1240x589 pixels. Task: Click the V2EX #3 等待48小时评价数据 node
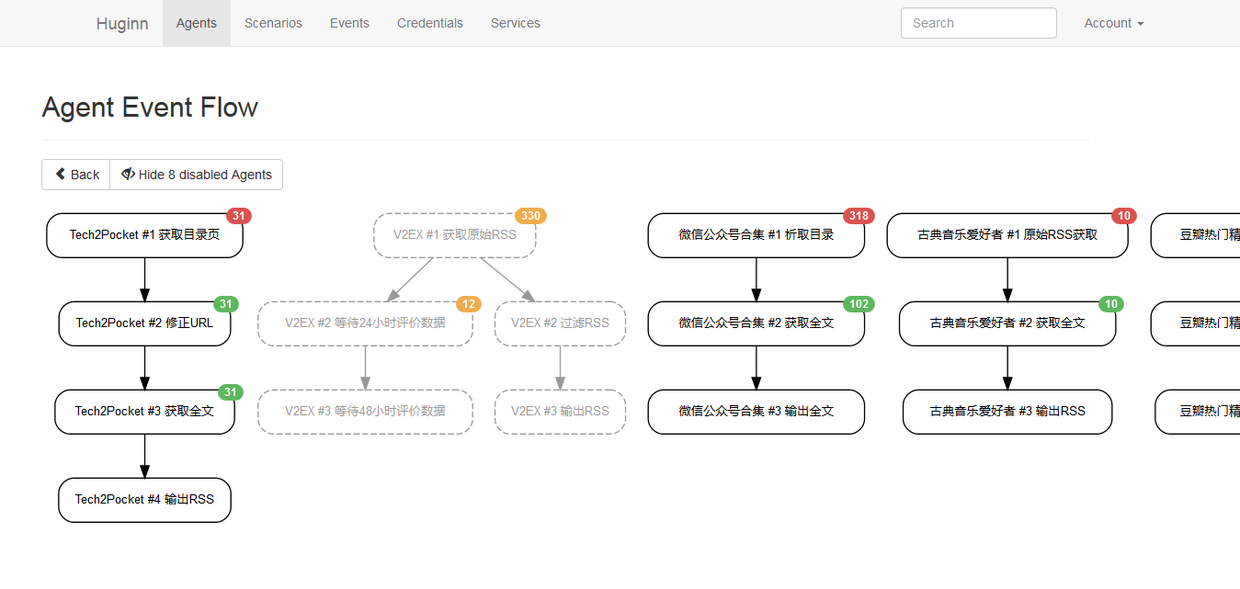click(x=365, y=411)
